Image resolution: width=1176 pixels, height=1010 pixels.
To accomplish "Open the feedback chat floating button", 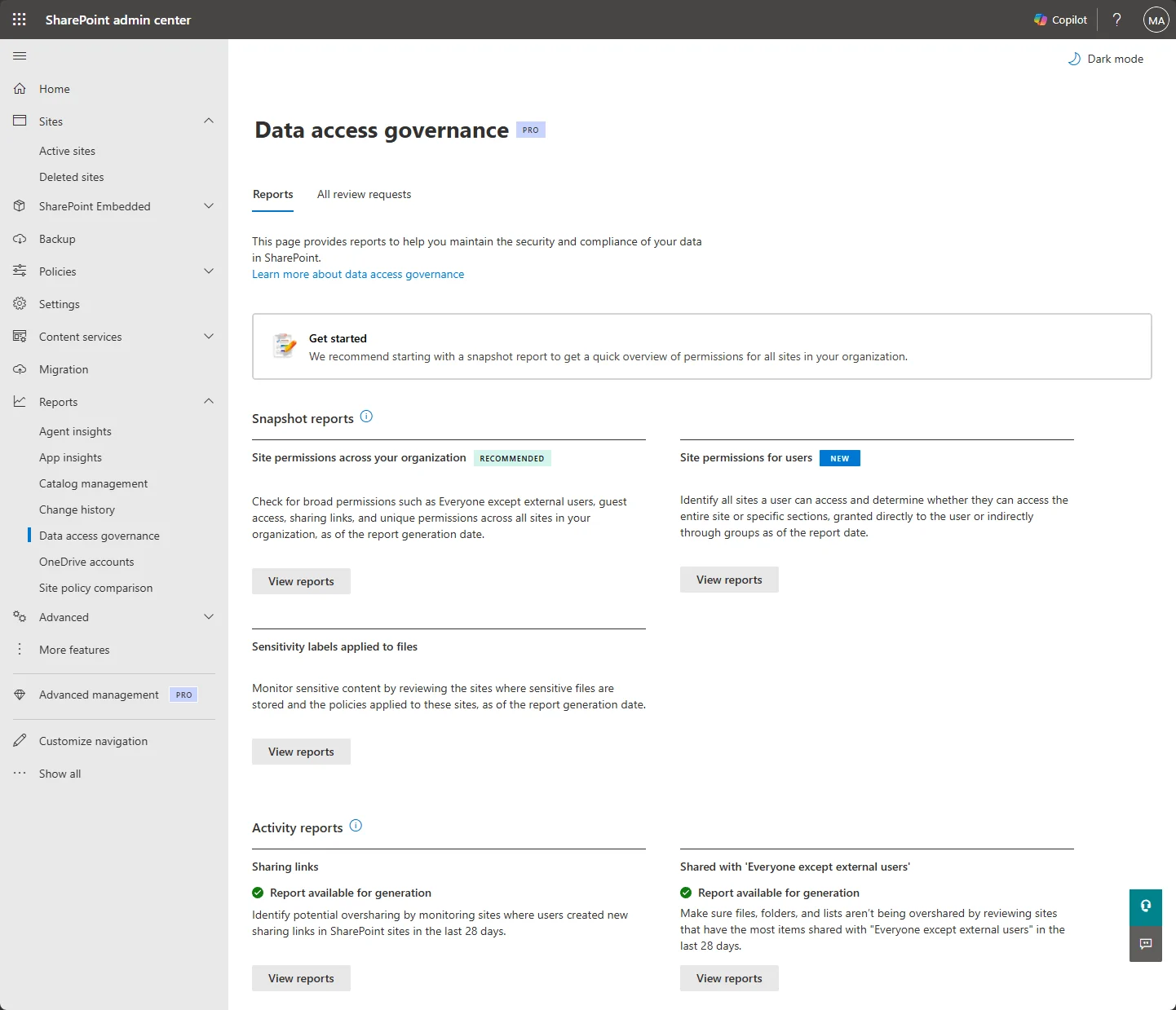I will [x=1146, y=944].
